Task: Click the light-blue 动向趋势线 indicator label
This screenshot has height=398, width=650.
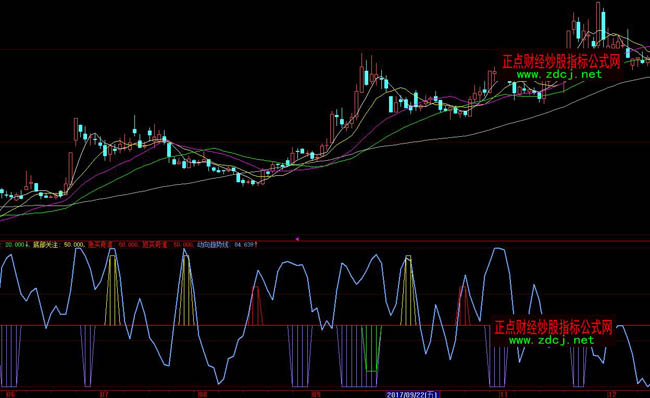Action: coord(212,245)
